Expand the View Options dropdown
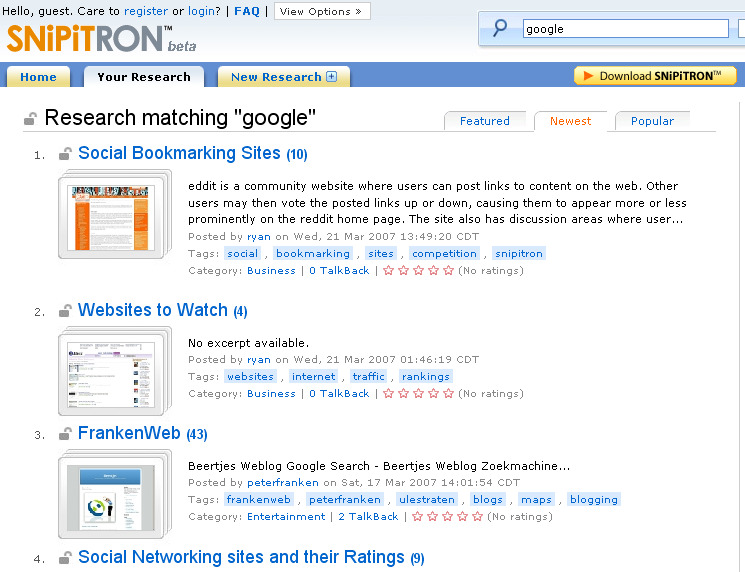 pyautogui.click(x=322, y=11)
